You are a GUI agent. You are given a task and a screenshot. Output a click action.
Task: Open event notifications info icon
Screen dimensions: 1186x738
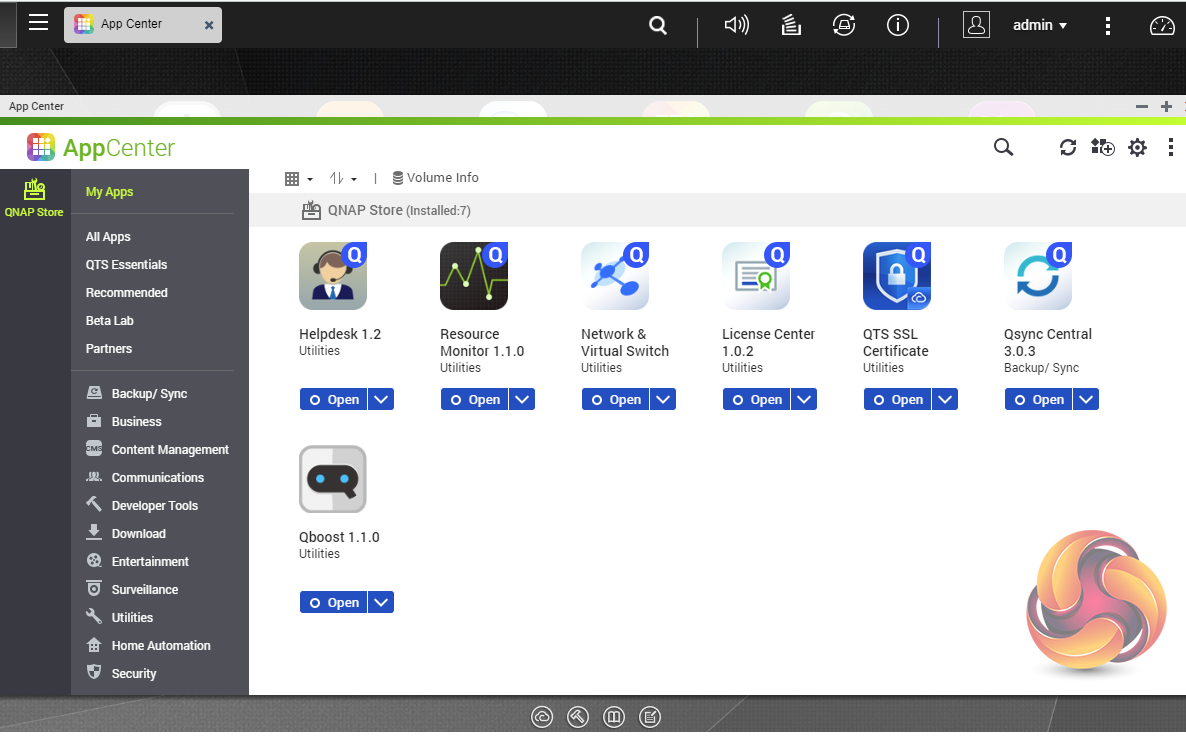click(x=898, y=25)
